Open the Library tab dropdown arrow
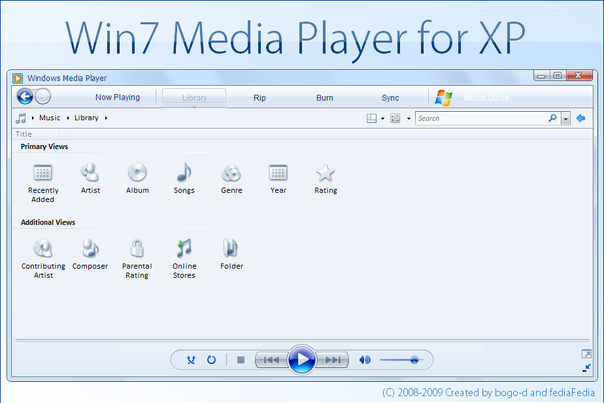Screen dimensions: 604x403 pos(194,106)
